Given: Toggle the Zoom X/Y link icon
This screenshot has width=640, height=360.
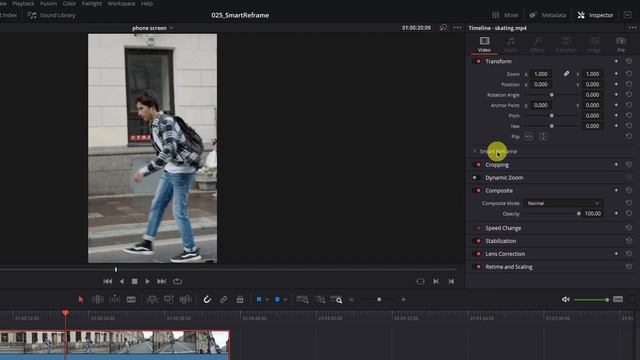Looking at the screenshot, I should (567, 74).
